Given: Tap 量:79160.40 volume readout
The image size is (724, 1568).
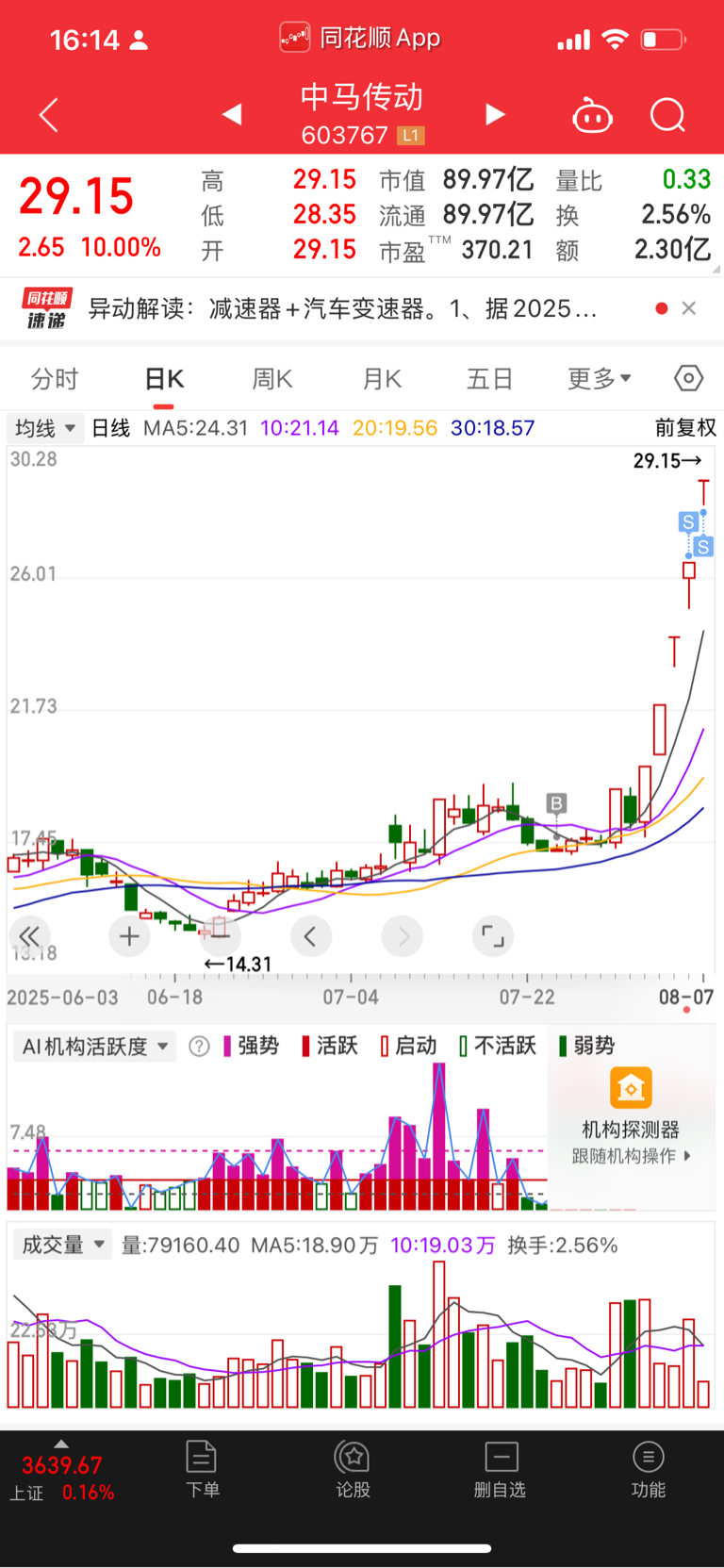Looking at the screenshot, I should click(x=181, y=1245).
